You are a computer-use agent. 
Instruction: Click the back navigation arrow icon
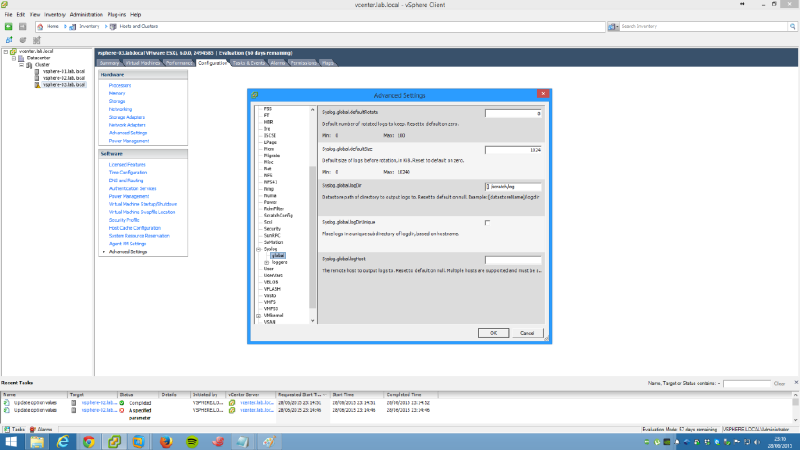click(8, 26)
